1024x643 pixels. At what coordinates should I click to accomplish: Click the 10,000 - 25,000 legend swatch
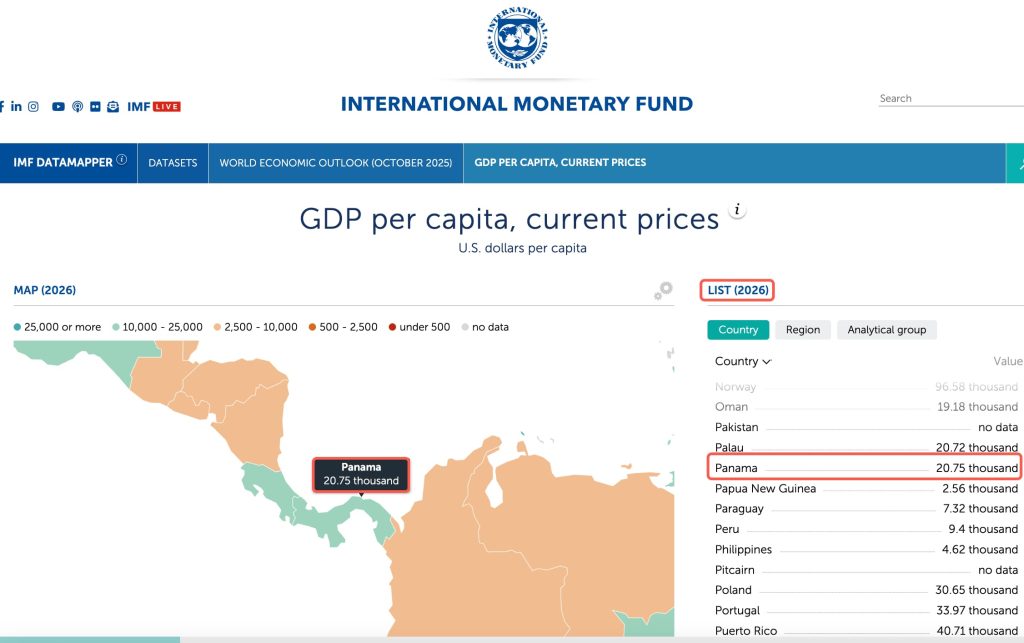(116, 327)
